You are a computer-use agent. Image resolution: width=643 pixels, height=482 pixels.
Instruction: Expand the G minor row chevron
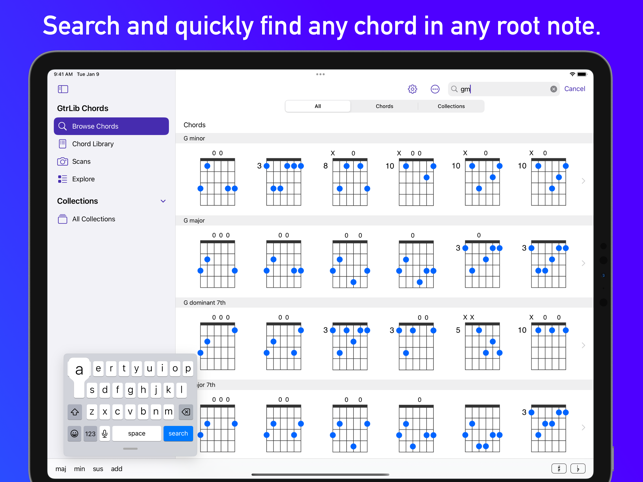tap(583, 181)
